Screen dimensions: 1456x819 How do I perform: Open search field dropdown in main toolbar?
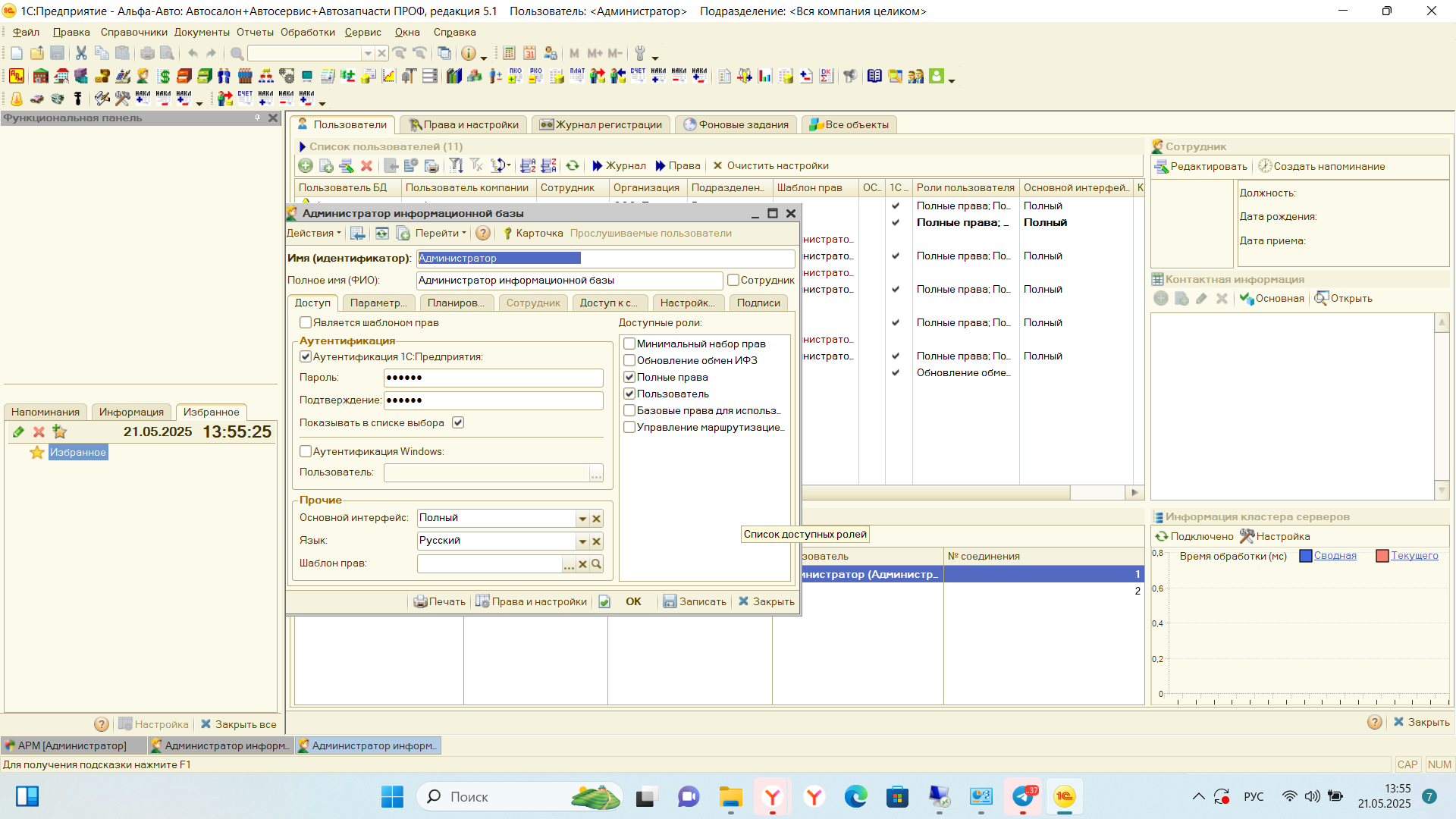368,53
